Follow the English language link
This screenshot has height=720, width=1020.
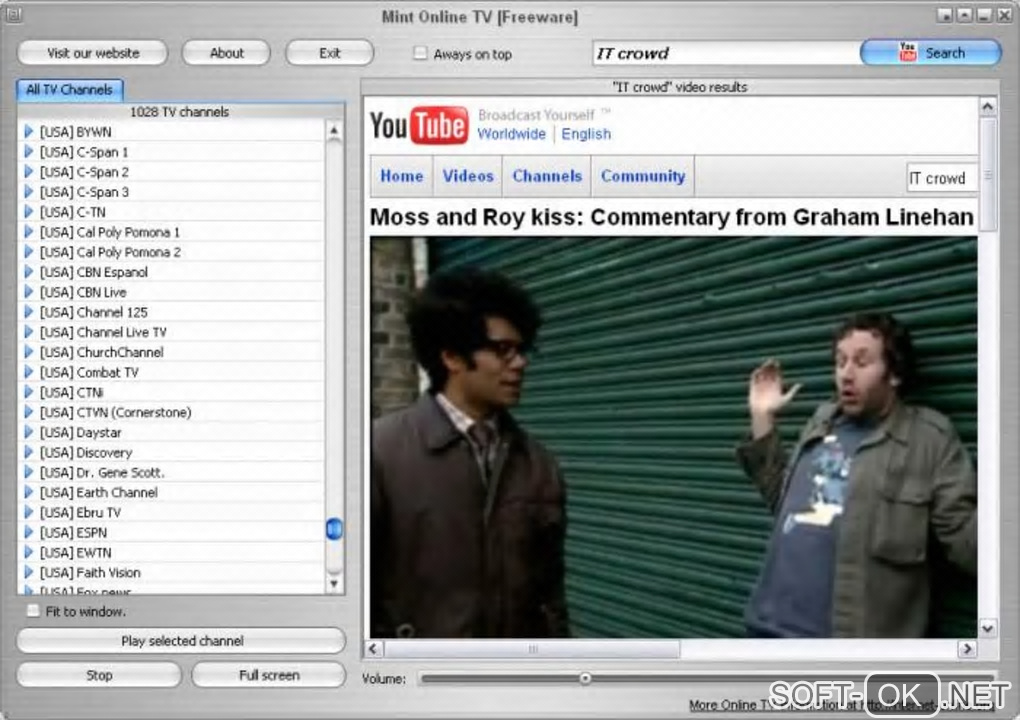tap(586, 134)
